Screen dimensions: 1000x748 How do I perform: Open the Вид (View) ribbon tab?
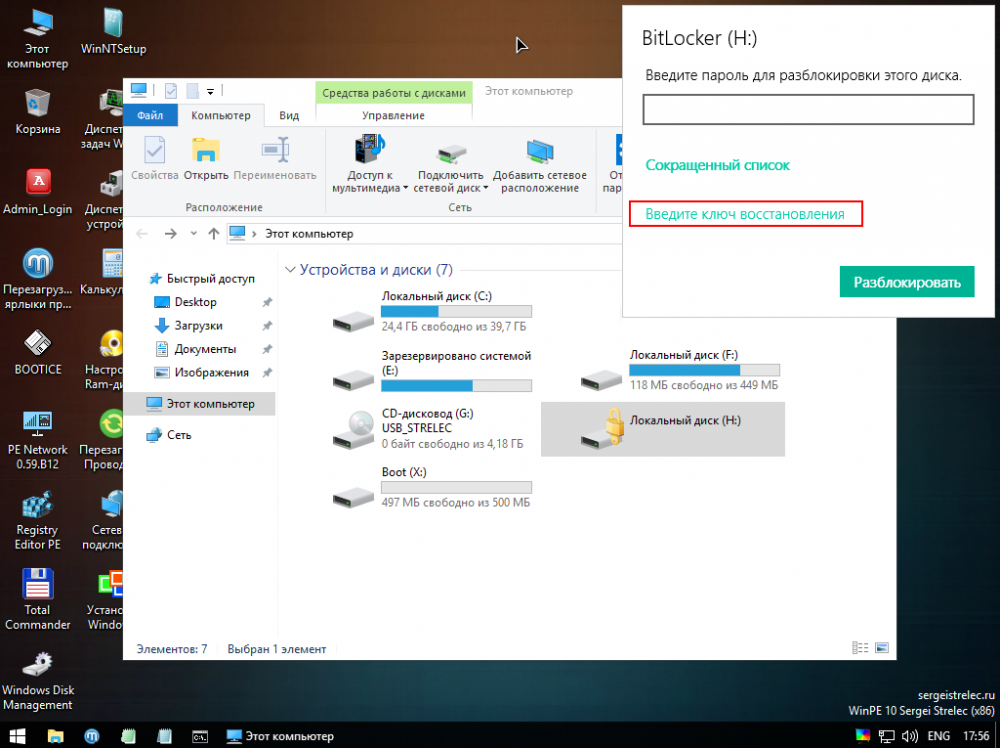click(x=289, y=116)
